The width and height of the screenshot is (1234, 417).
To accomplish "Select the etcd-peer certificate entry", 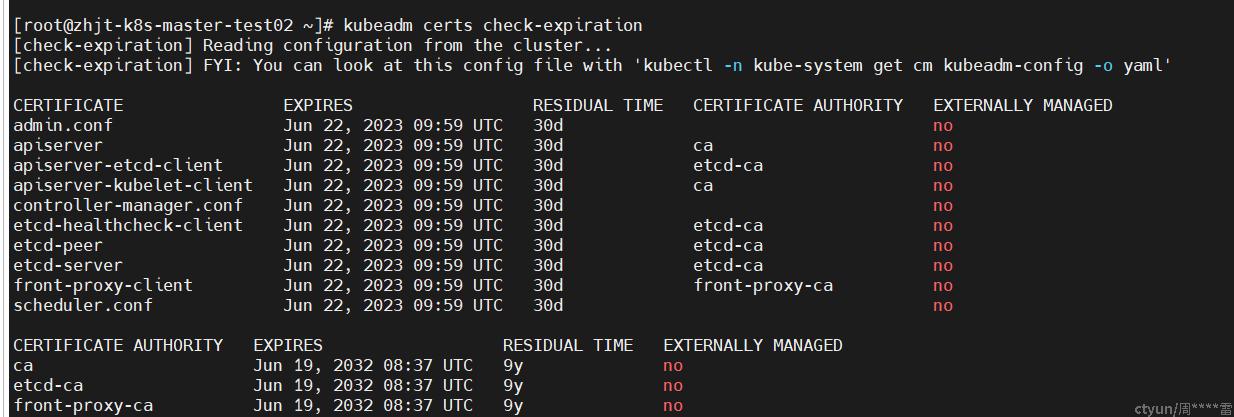I will (58, 245).
